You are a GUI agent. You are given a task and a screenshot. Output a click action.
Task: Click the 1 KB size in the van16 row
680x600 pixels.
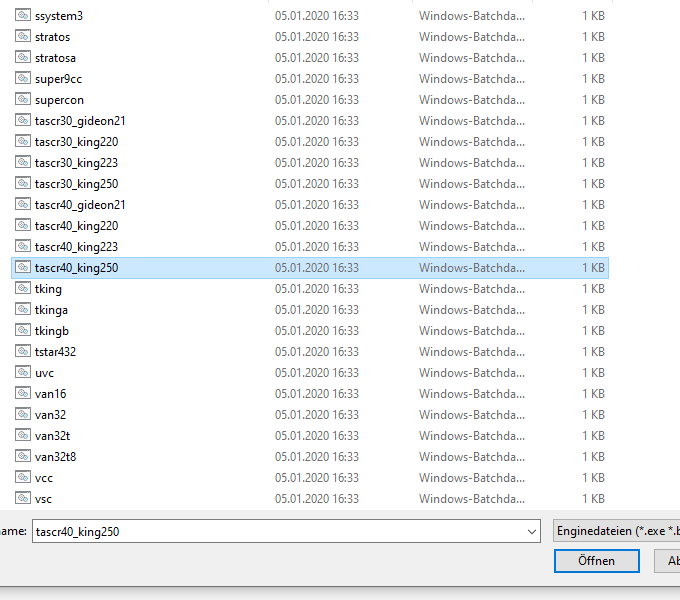coord(593,394)
